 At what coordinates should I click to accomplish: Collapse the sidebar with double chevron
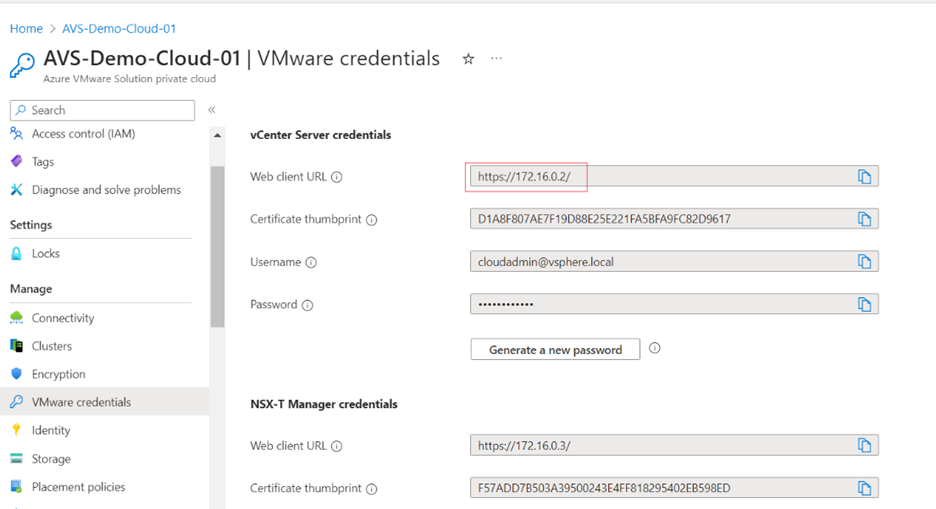tap(211, 110)
